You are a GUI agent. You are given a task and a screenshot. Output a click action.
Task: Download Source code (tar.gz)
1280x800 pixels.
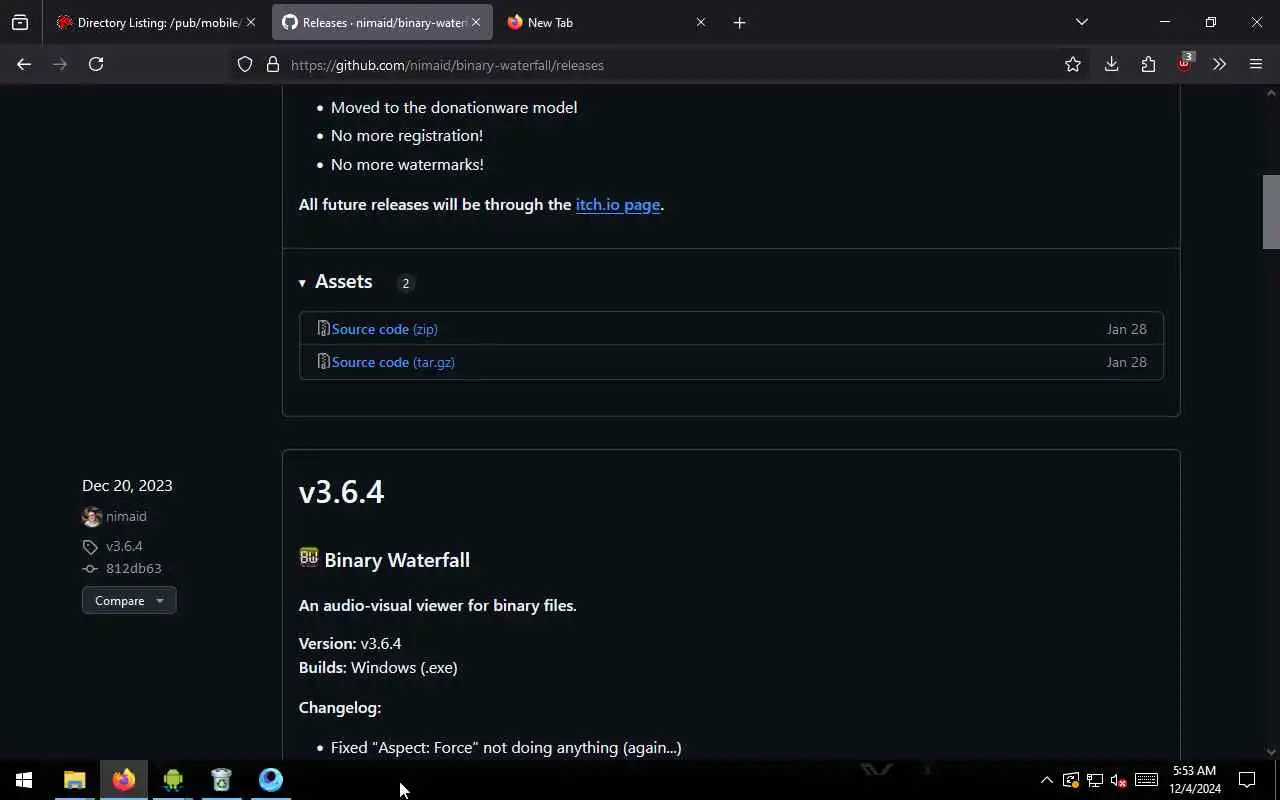click(393, 362)
